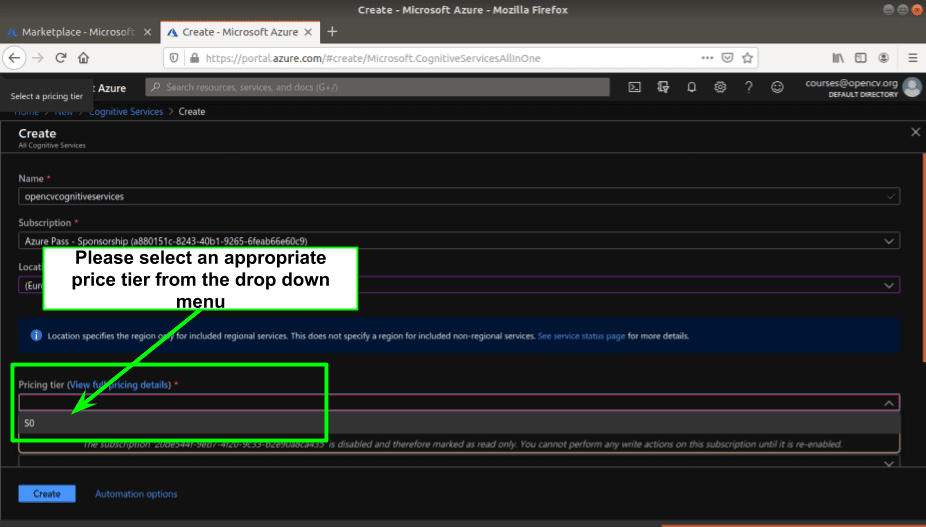Image resolution: width=926 pixels, height=527 pixels.
Task: Click the location info icon
Action: click(36, 336)
